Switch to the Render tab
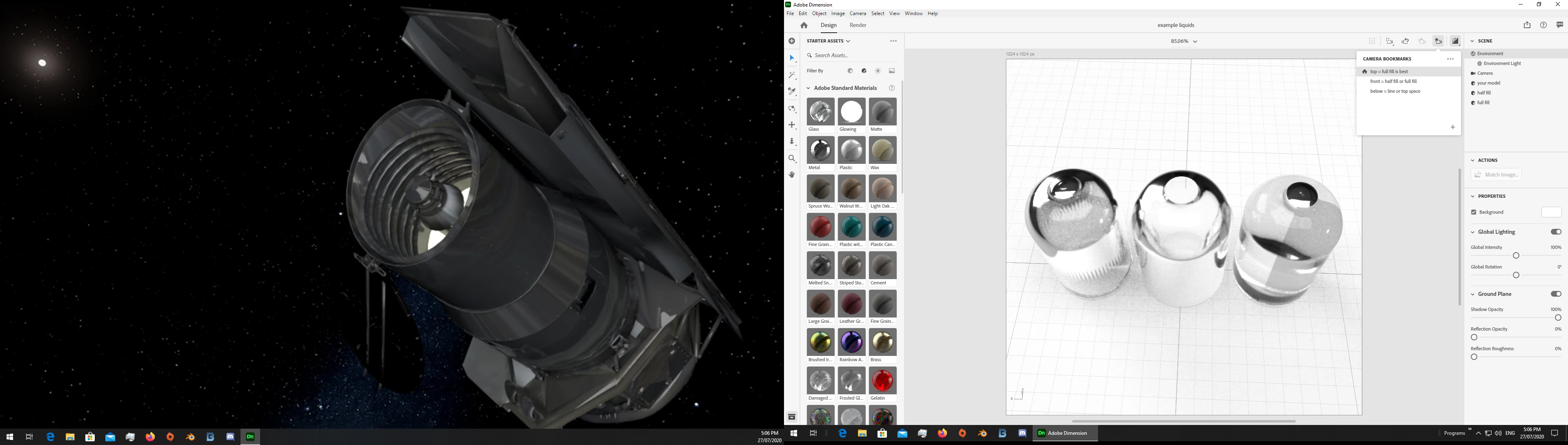Viewport: 1568px width, 445px height. pyautogui.click(x=857, y=26)
